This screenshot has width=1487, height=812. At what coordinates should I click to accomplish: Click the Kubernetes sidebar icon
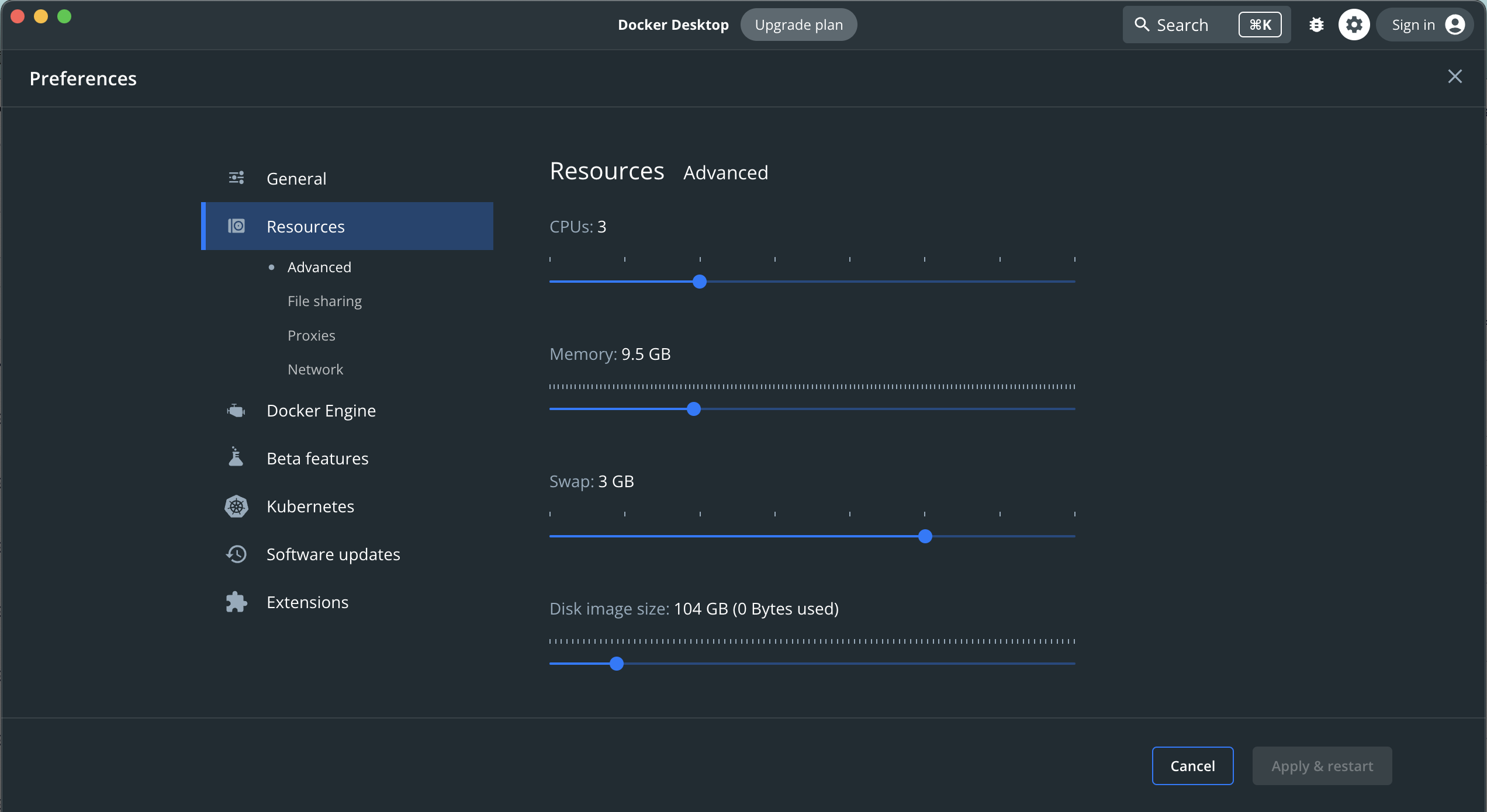[236, 505]
